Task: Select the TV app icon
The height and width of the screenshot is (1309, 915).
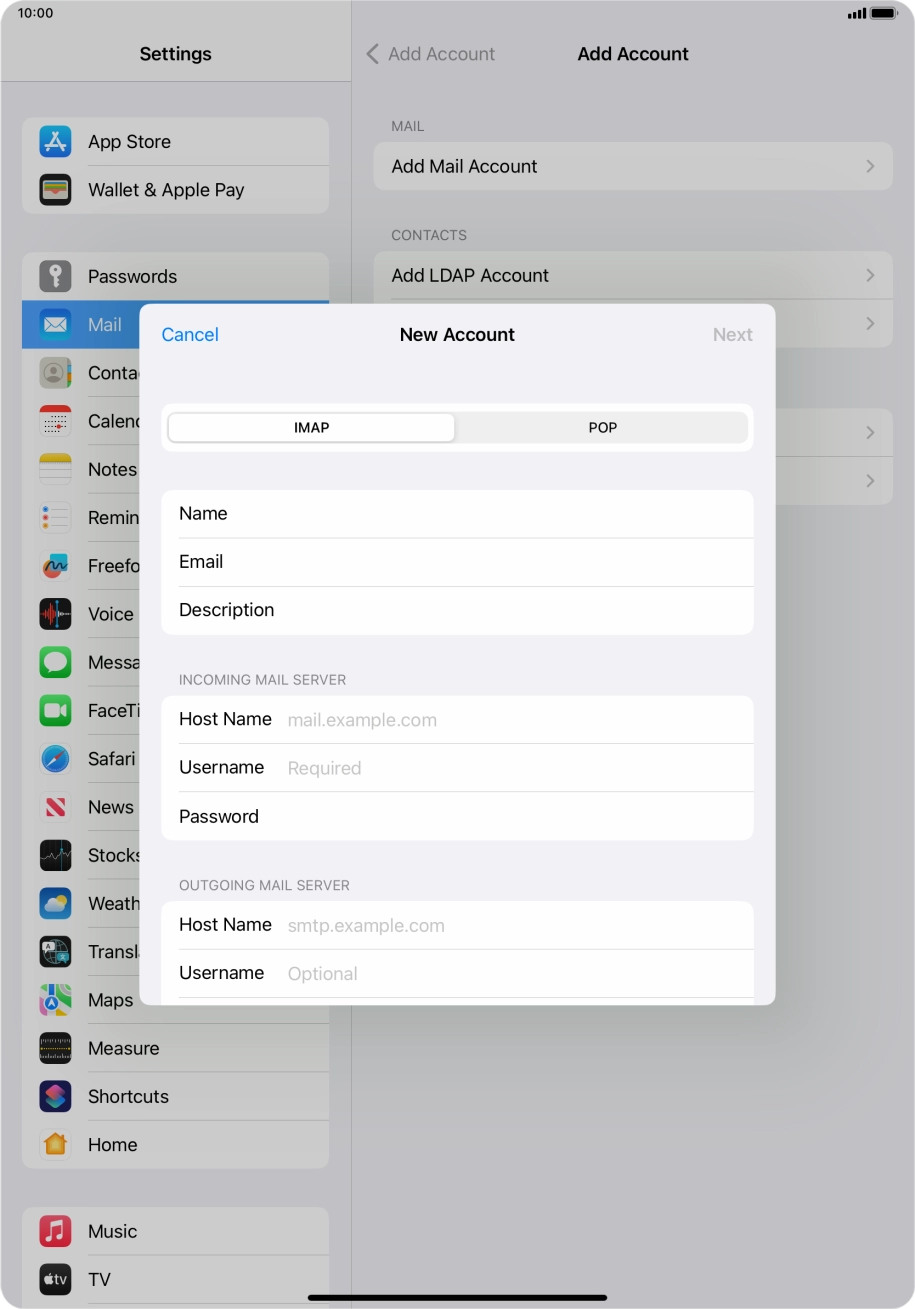Action: 55,1279
